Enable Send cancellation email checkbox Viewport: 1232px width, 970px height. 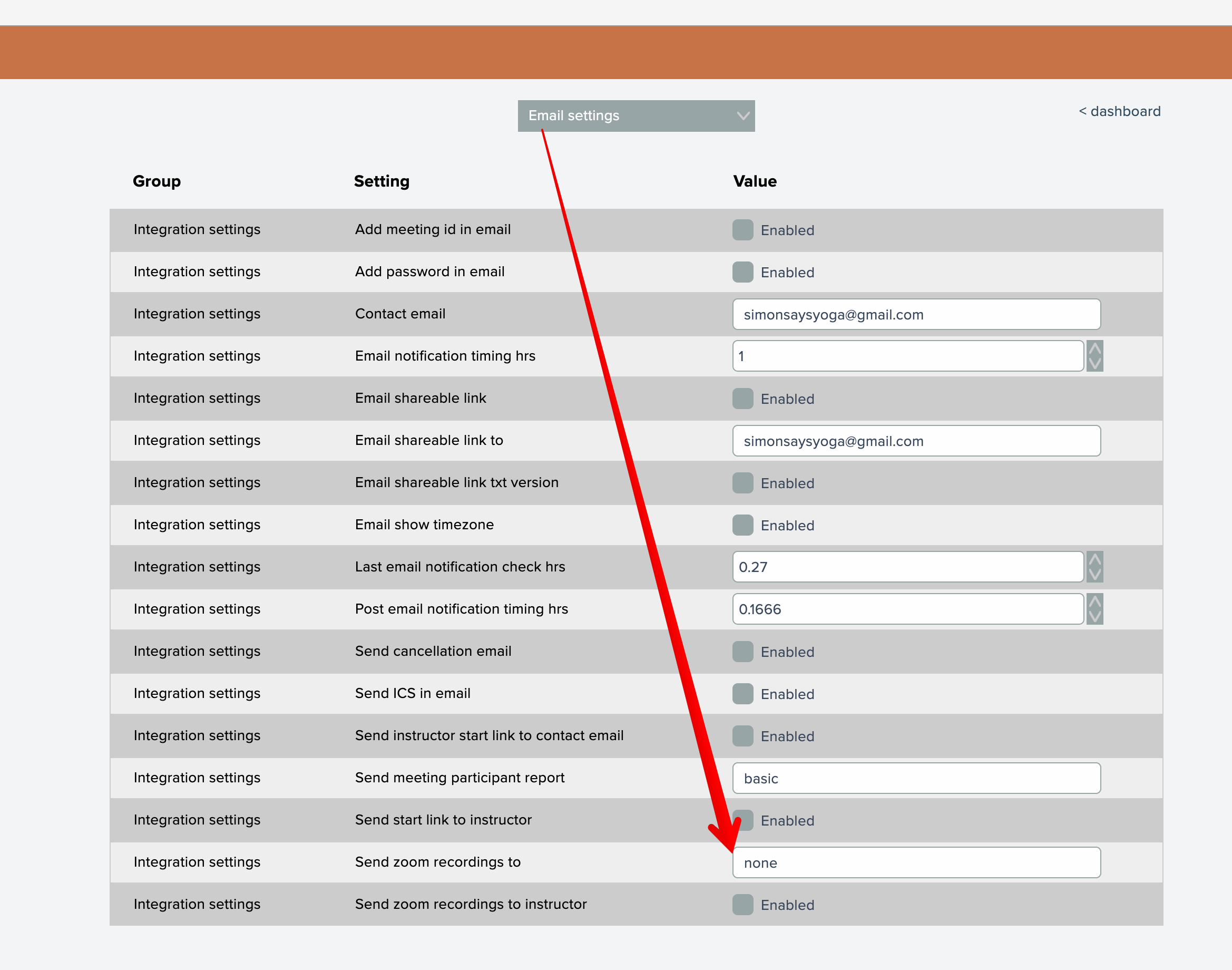742,652
